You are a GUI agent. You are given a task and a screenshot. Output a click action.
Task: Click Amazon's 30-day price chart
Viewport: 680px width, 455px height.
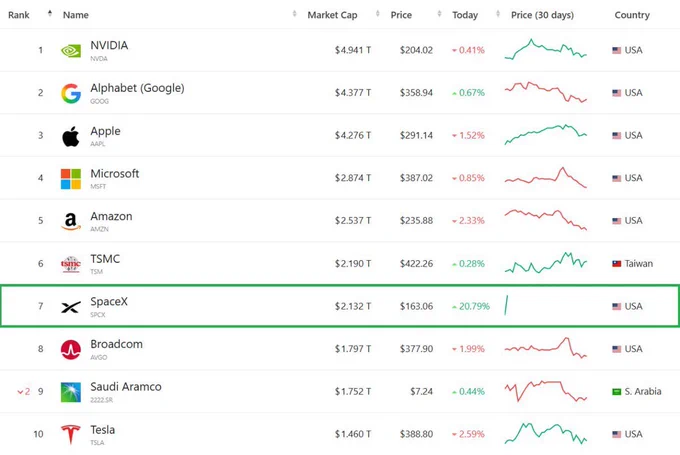[546, 219]
